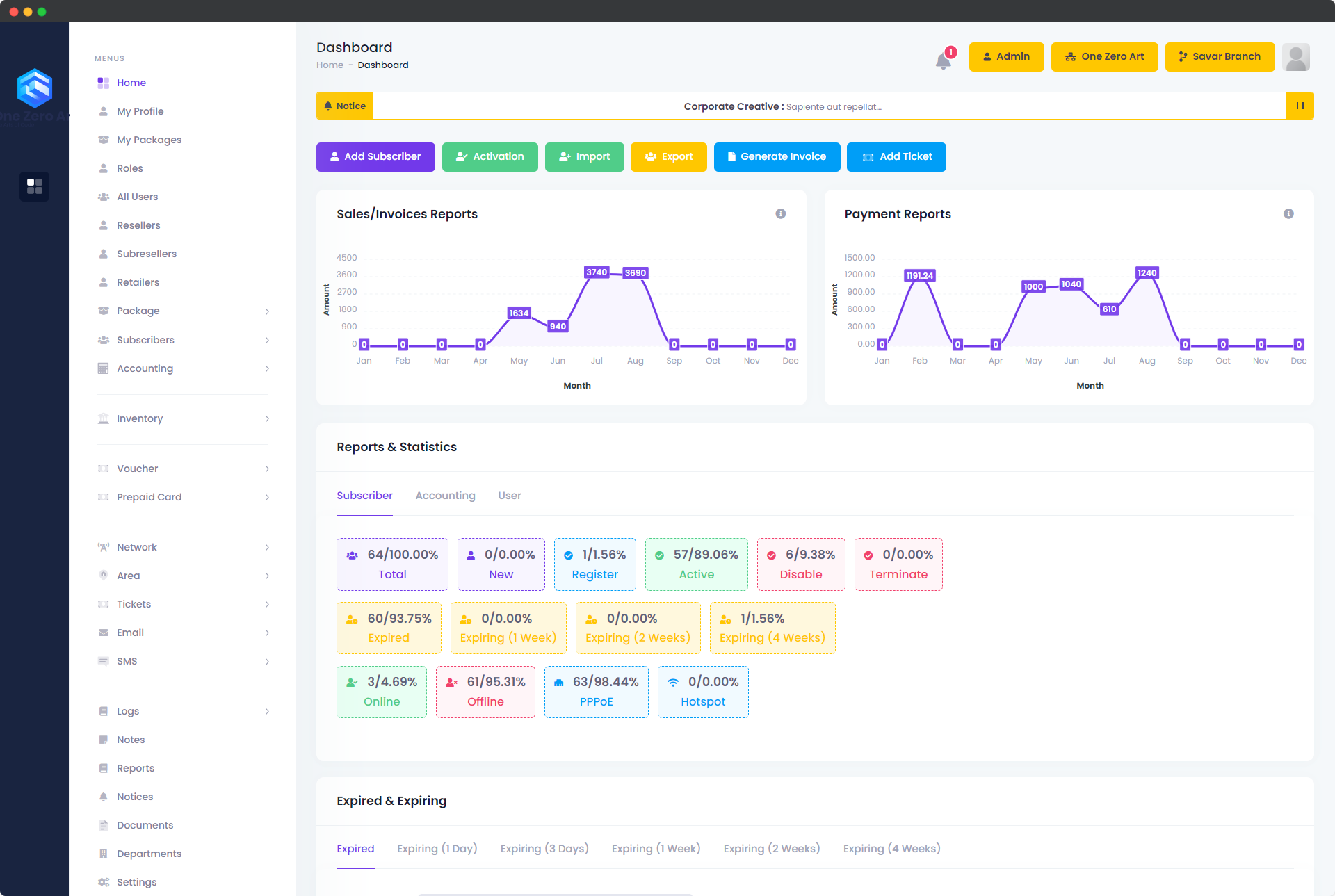
Task: Open the Hotspot stat card
Action: (703, 692)
